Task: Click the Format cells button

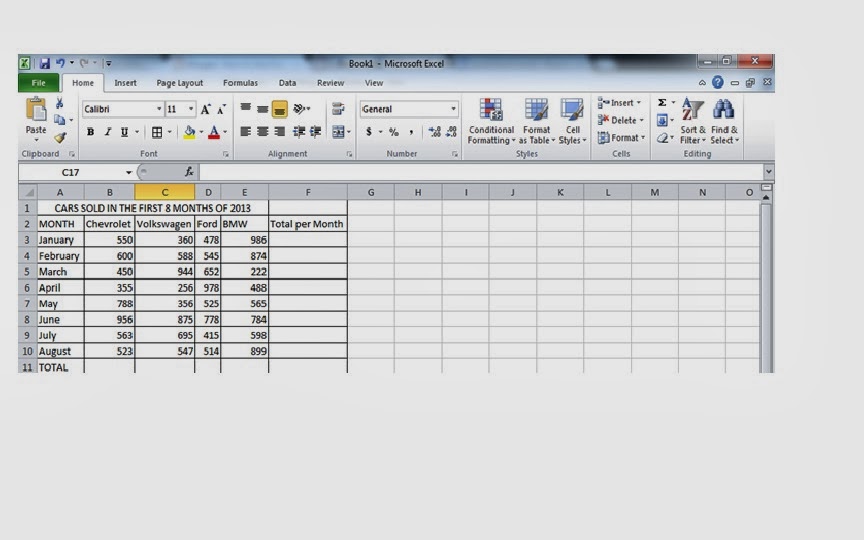Action: pos(621,138)
